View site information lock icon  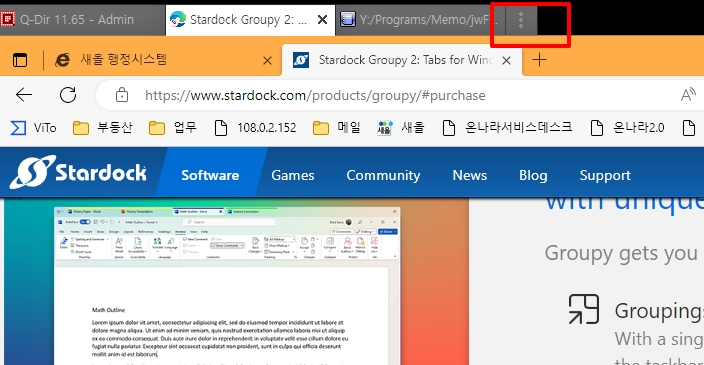(x=122, y=95)
